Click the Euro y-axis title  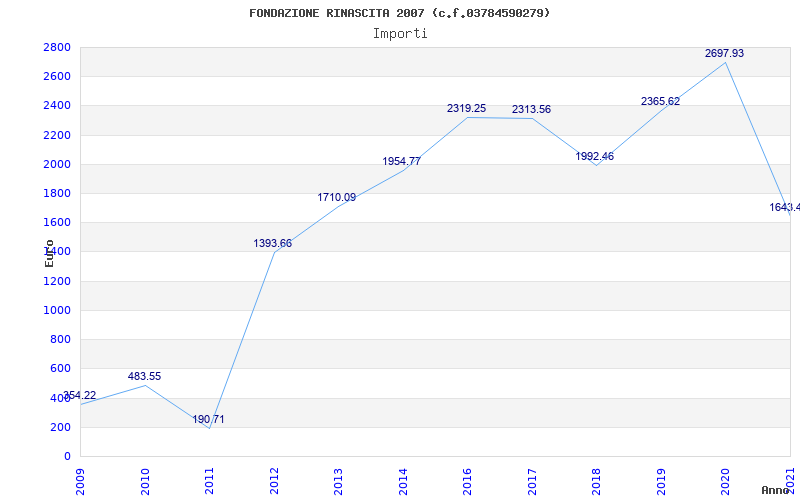tap(49, 254)
